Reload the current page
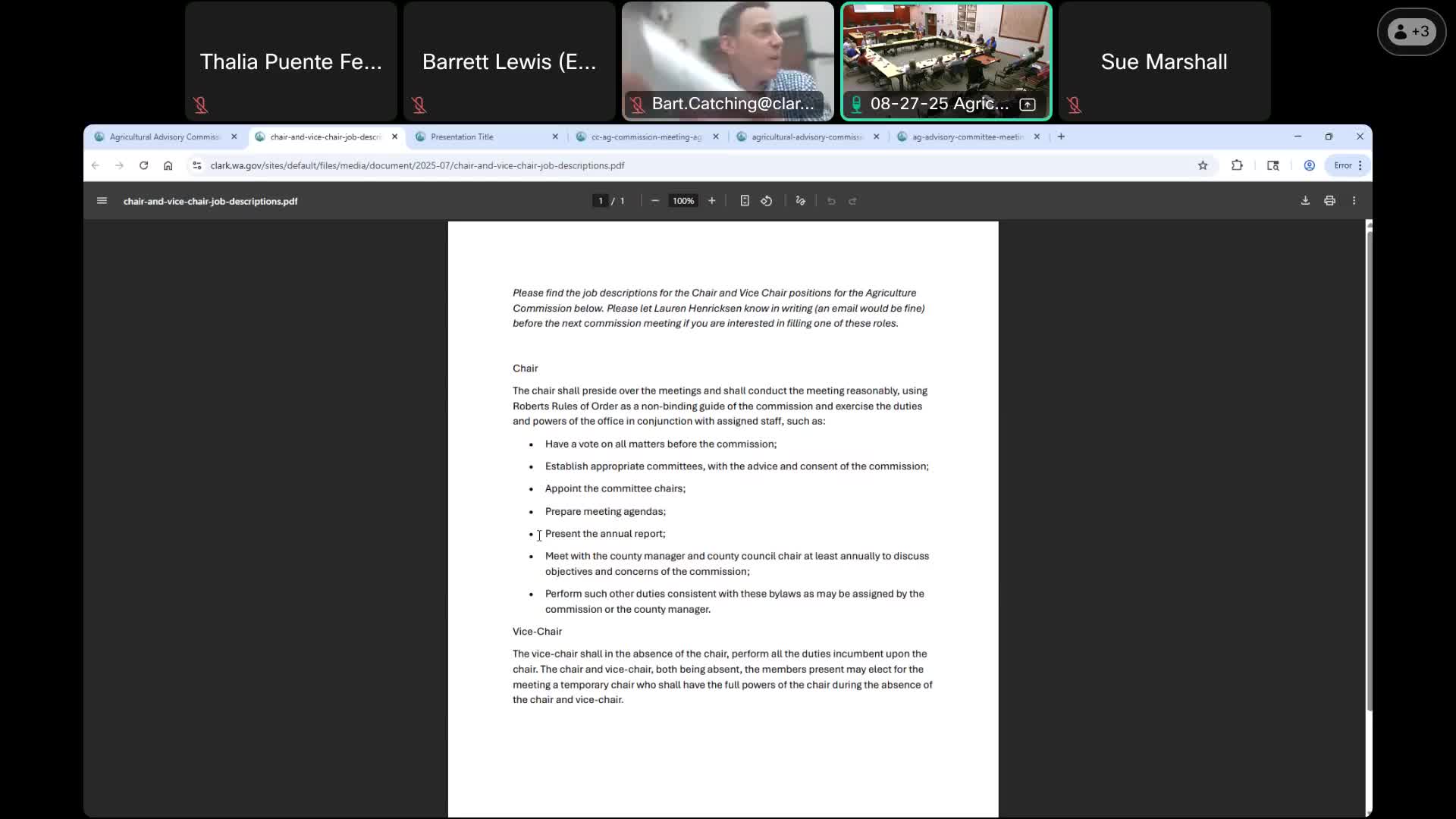Viewport: 1456px width, 819px height. click(x=143, y=165)
